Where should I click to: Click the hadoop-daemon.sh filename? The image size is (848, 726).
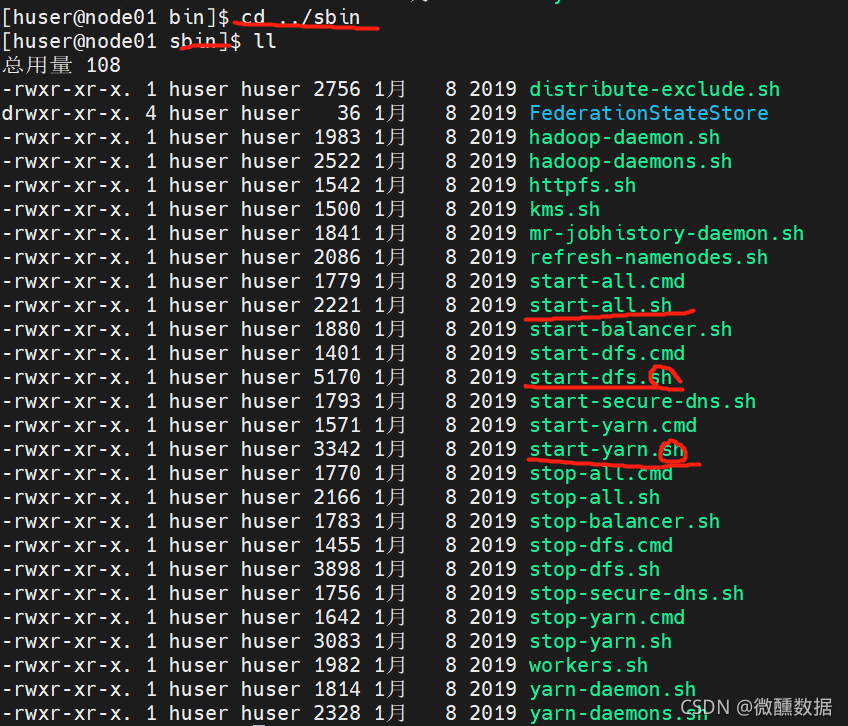point(625,137)
